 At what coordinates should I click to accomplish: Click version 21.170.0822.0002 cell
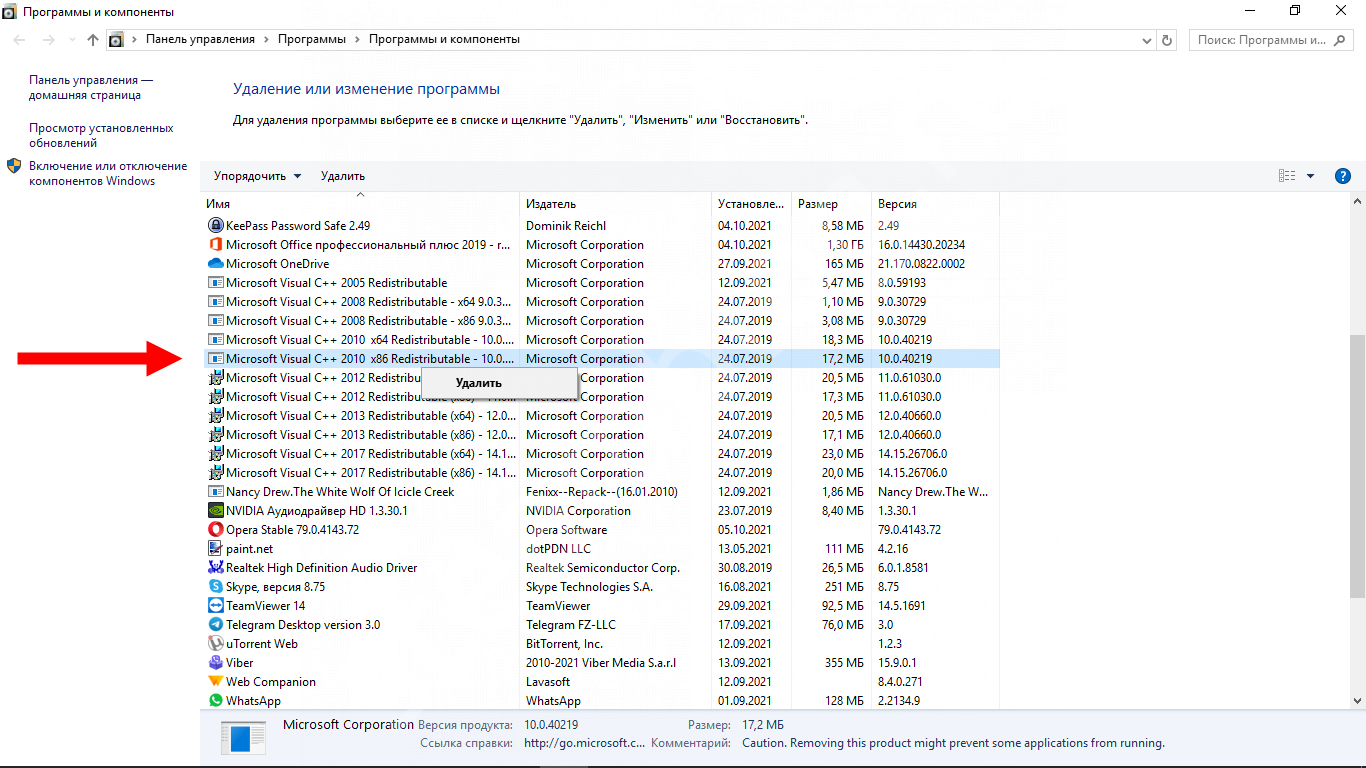coord(922,264)
